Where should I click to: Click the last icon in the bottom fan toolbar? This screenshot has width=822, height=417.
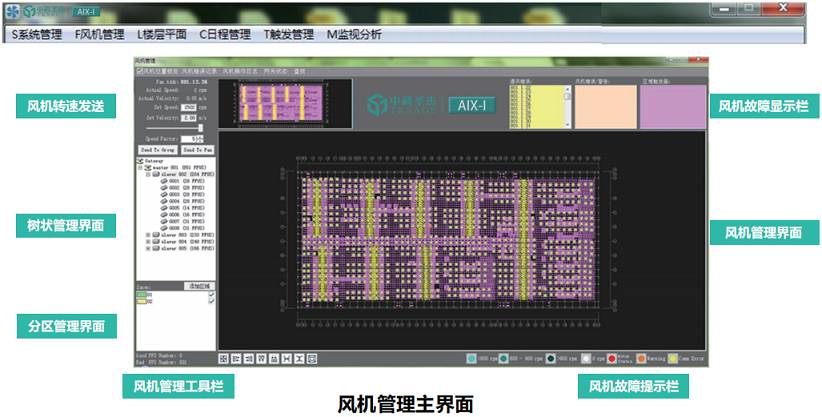pos(312,357)
